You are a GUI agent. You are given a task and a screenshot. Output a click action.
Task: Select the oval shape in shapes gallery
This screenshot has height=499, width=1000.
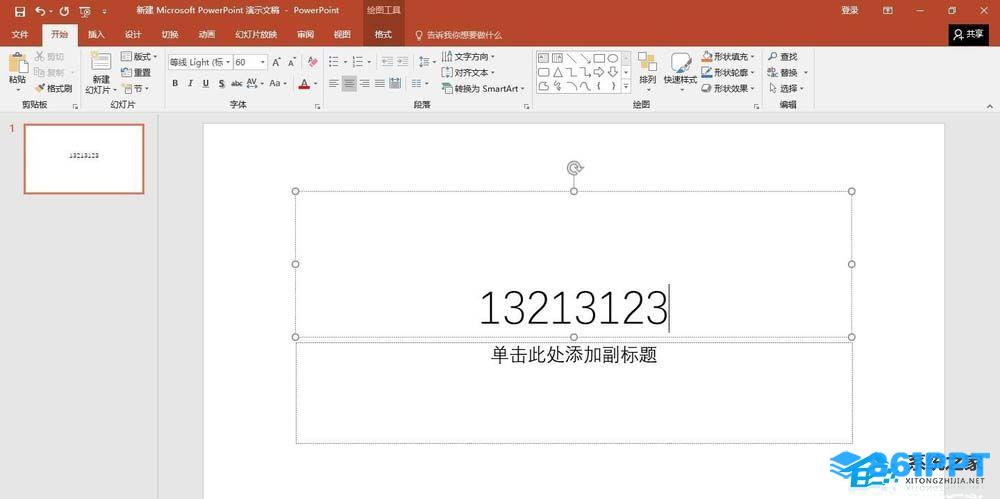click(x=612, y=58)
